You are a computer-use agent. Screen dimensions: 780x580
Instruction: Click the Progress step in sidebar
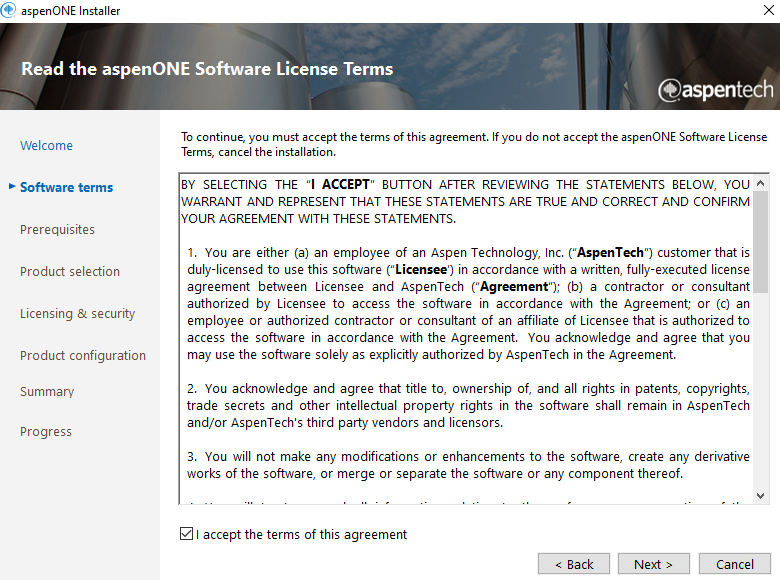[x=46, y=431]
